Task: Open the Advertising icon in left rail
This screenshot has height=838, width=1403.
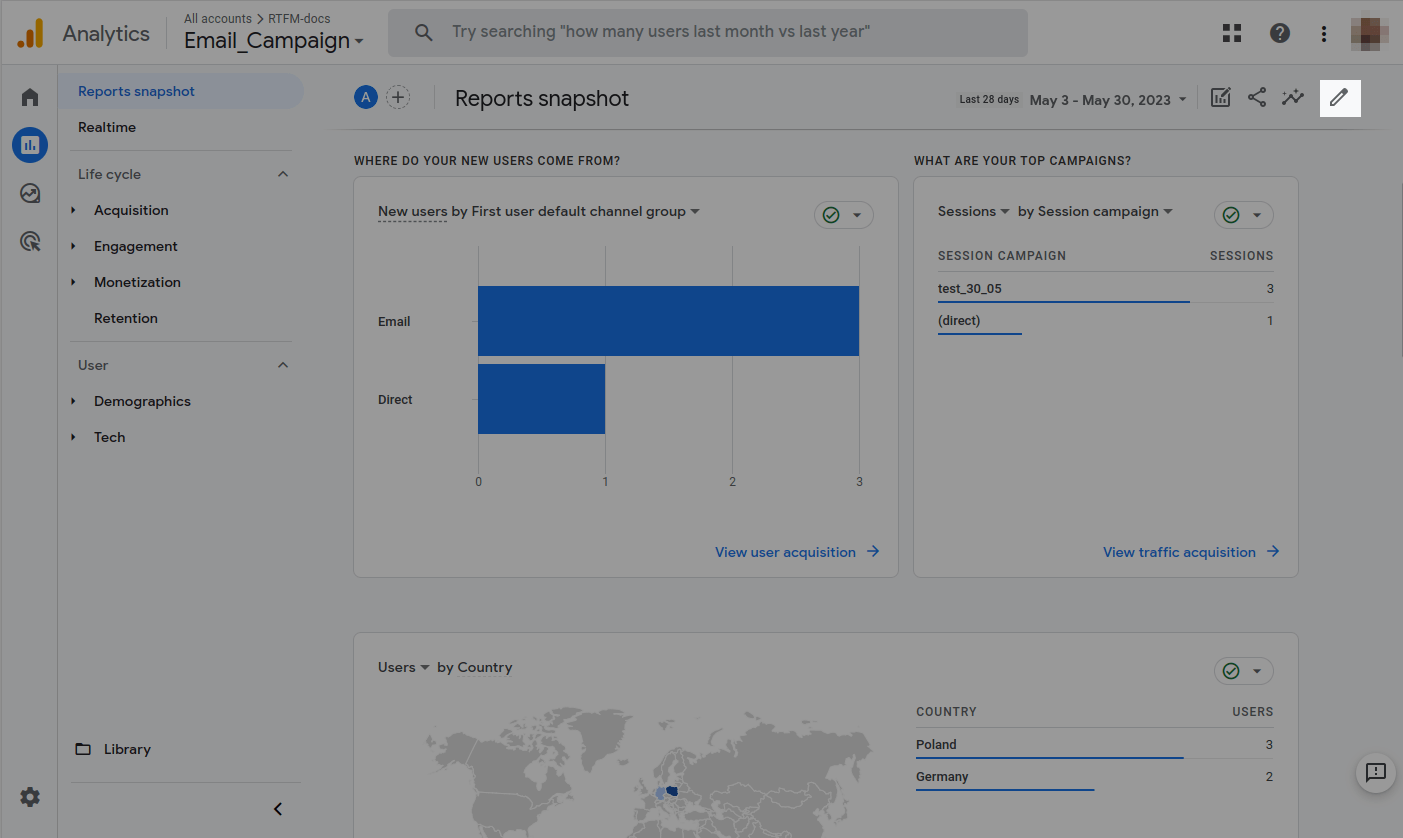Action: 30,241
